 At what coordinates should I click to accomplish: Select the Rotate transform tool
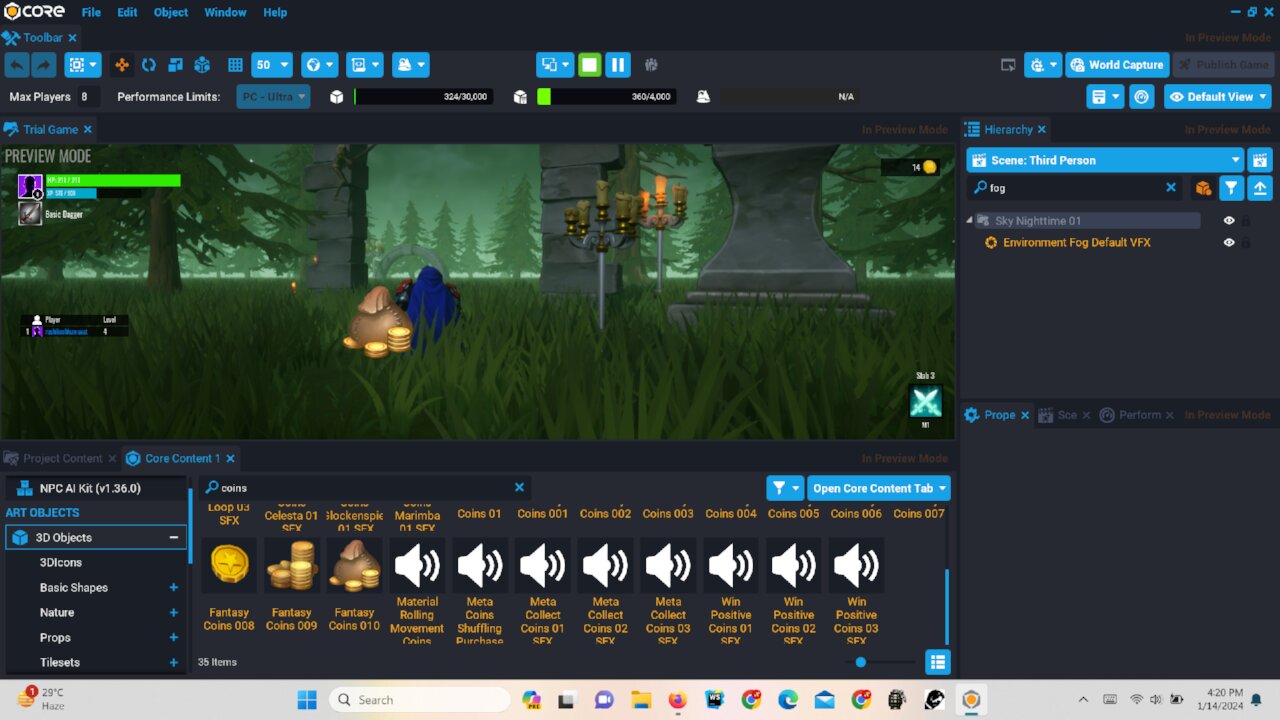[149, 65]
